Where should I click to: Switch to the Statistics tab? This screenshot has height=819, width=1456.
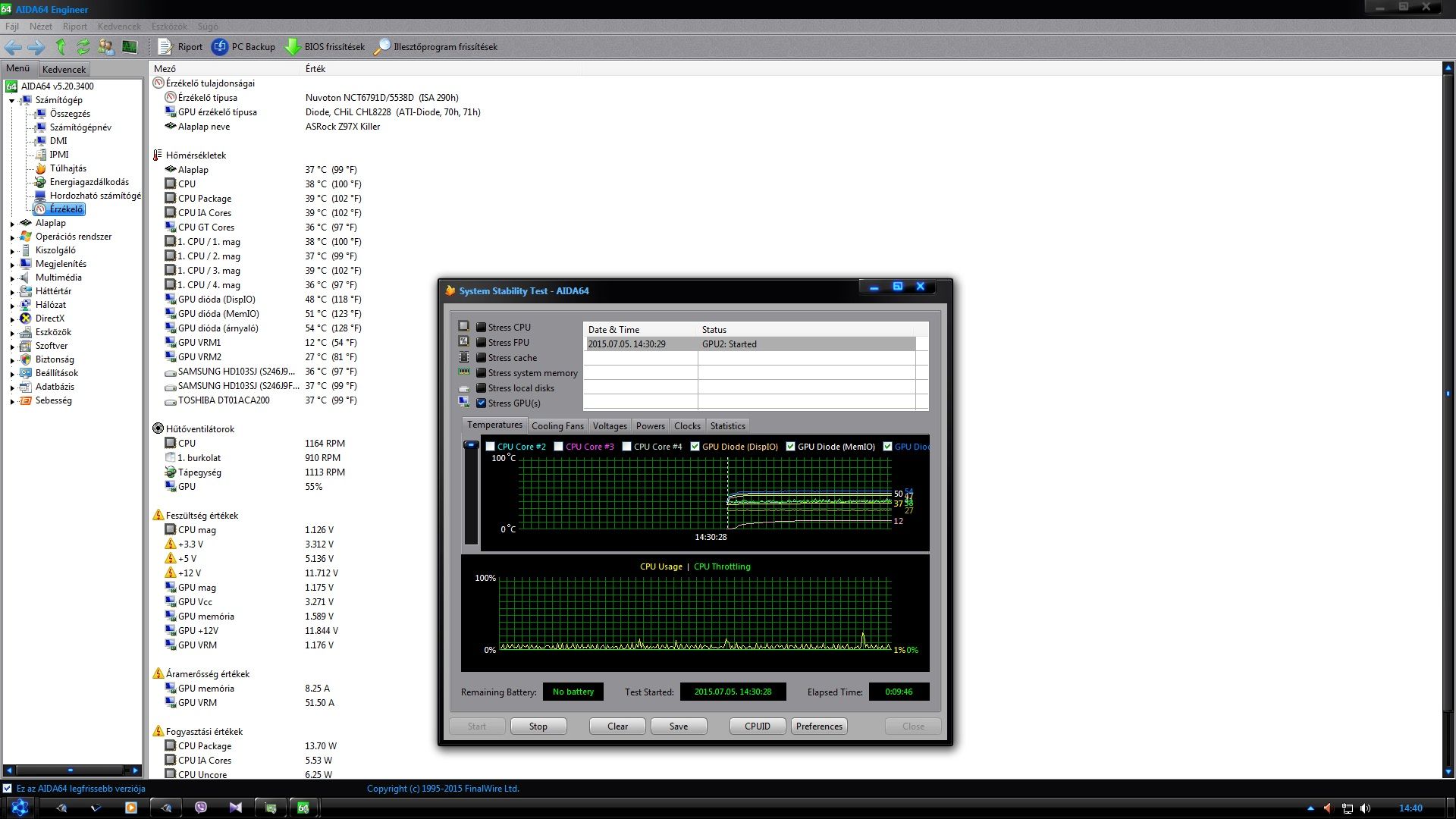[x=727, y=426]
